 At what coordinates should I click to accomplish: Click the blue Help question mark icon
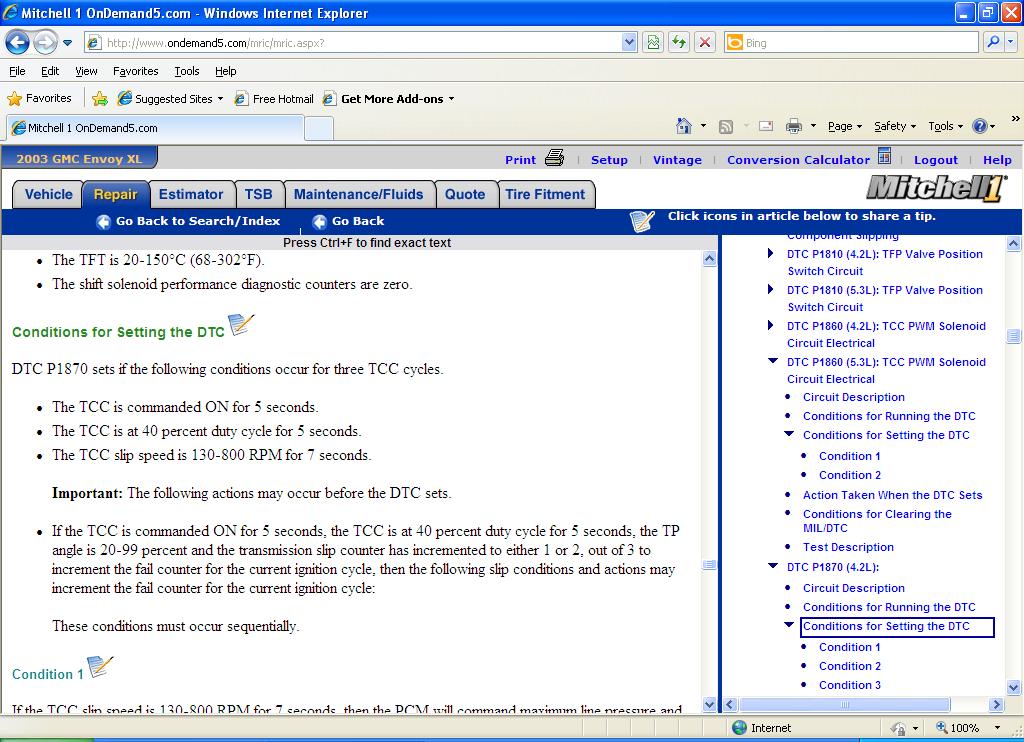click(980, 126)
